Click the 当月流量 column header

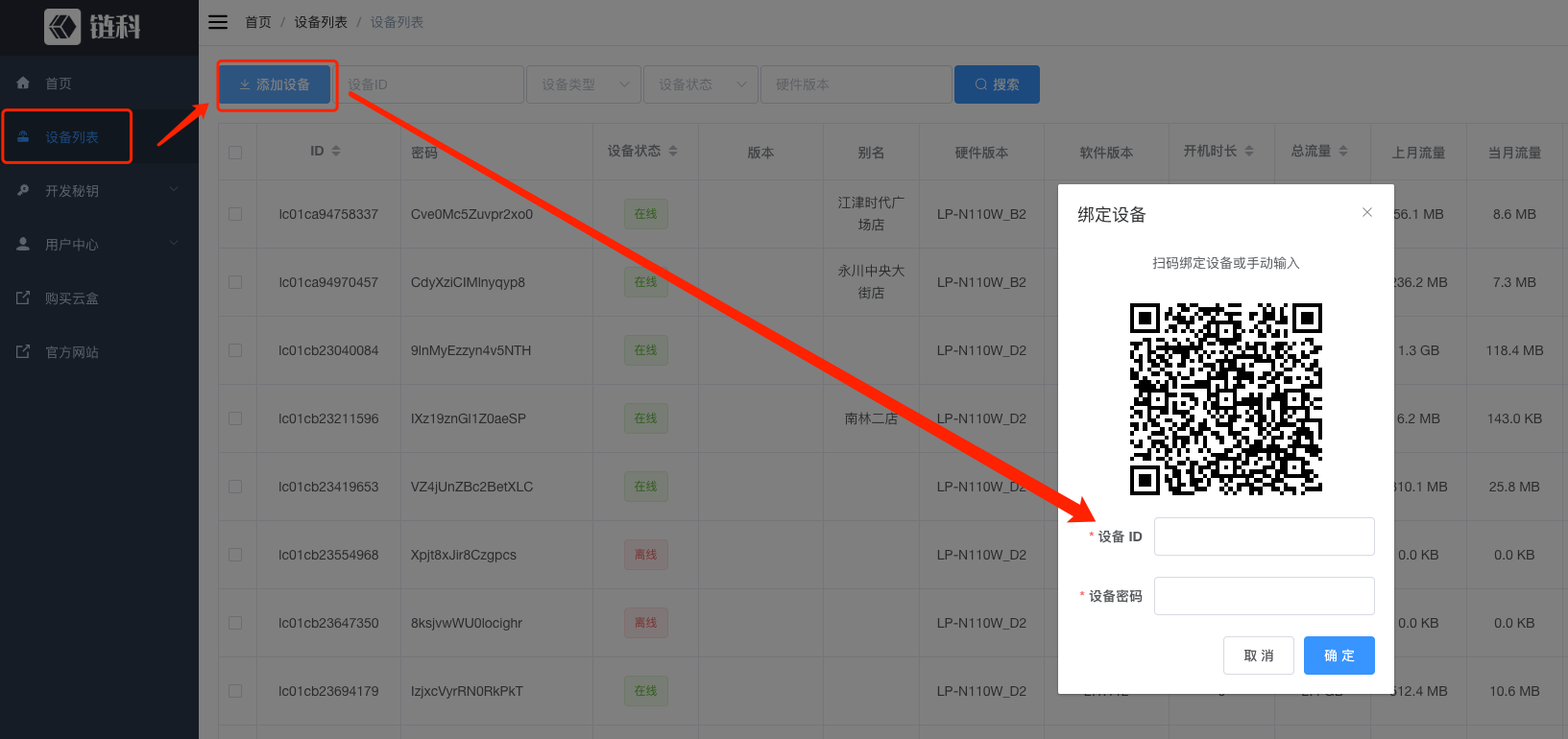(1514, 153)
